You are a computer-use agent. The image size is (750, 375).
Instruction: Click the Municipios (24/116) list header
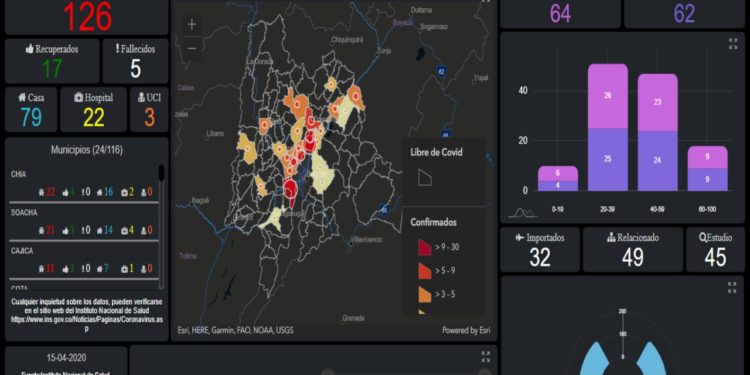(87, 150)
